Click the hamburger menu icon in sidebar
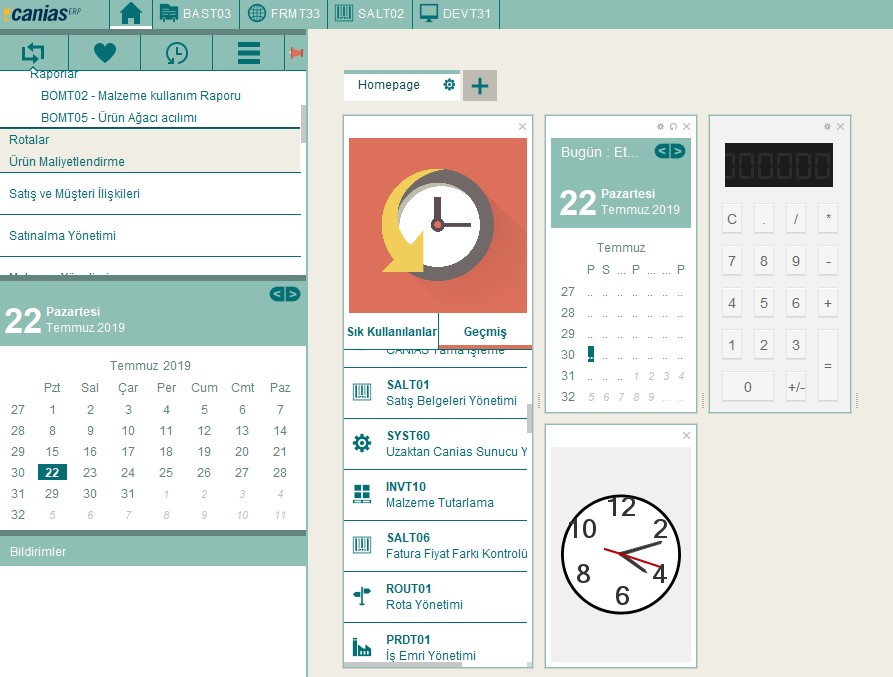 [x=249, y=54]
